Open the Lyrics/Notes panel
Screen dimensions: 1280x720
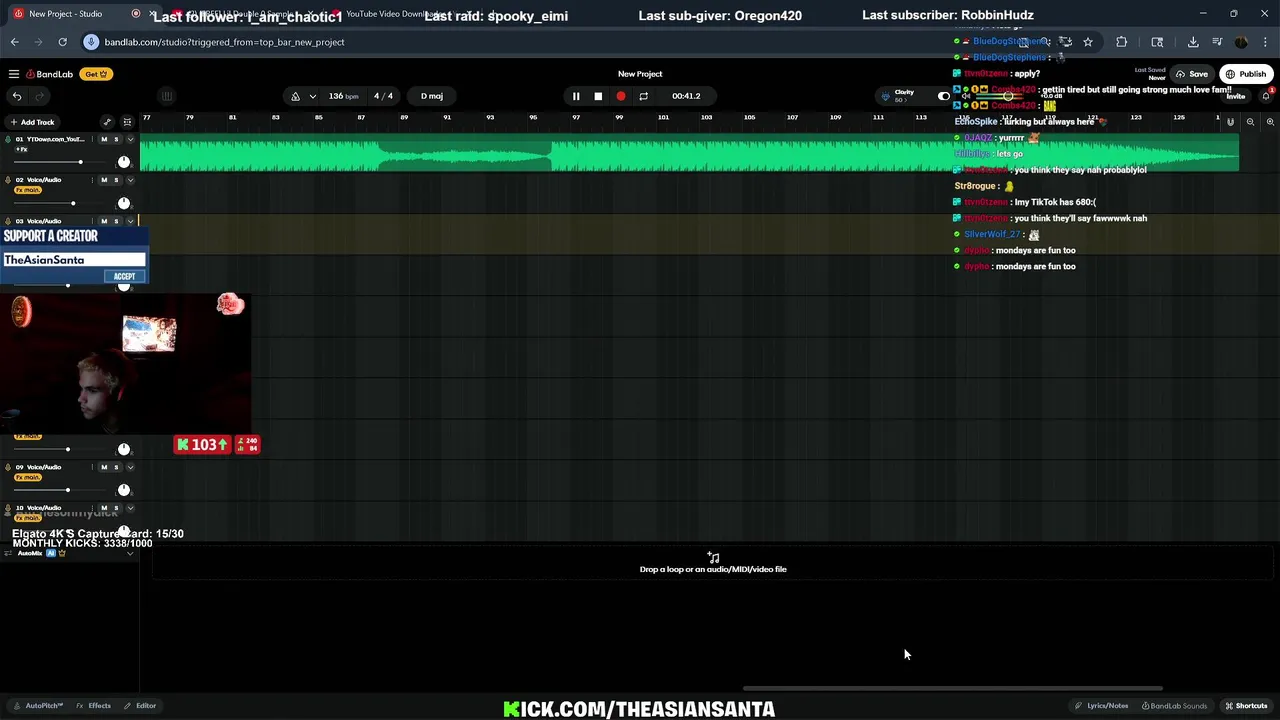tap(1102, 706)
